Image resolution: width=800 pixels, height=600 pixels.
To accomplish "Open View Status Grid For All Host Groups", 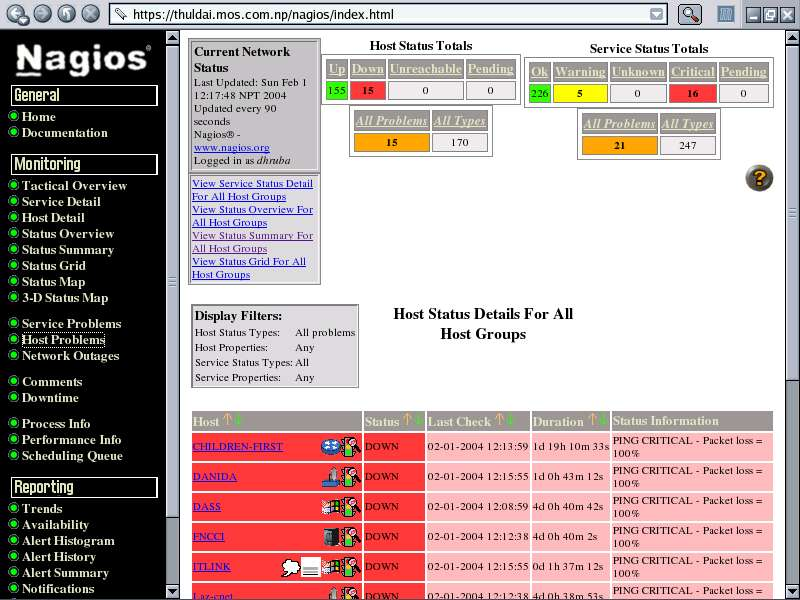I will 249,268.
